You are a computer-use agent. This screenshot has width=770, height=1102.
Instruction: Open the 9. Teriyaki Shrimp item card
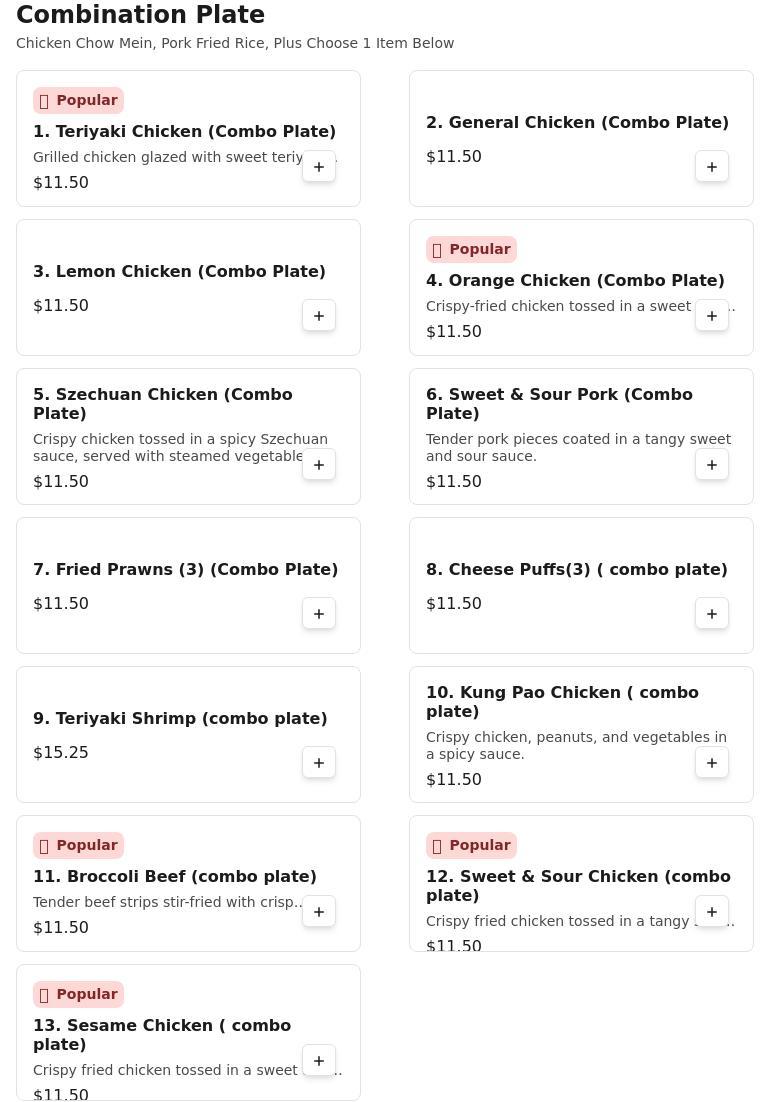[188, 734]
